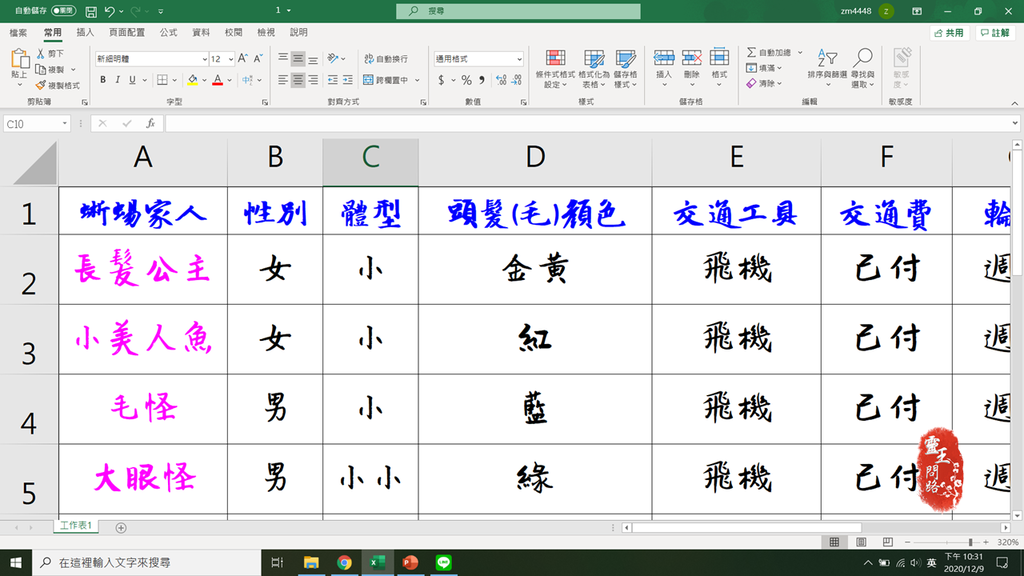Expand the 自動加總 AutoSum dropdown arrow

pyautogui.click(x=800, y=52)
